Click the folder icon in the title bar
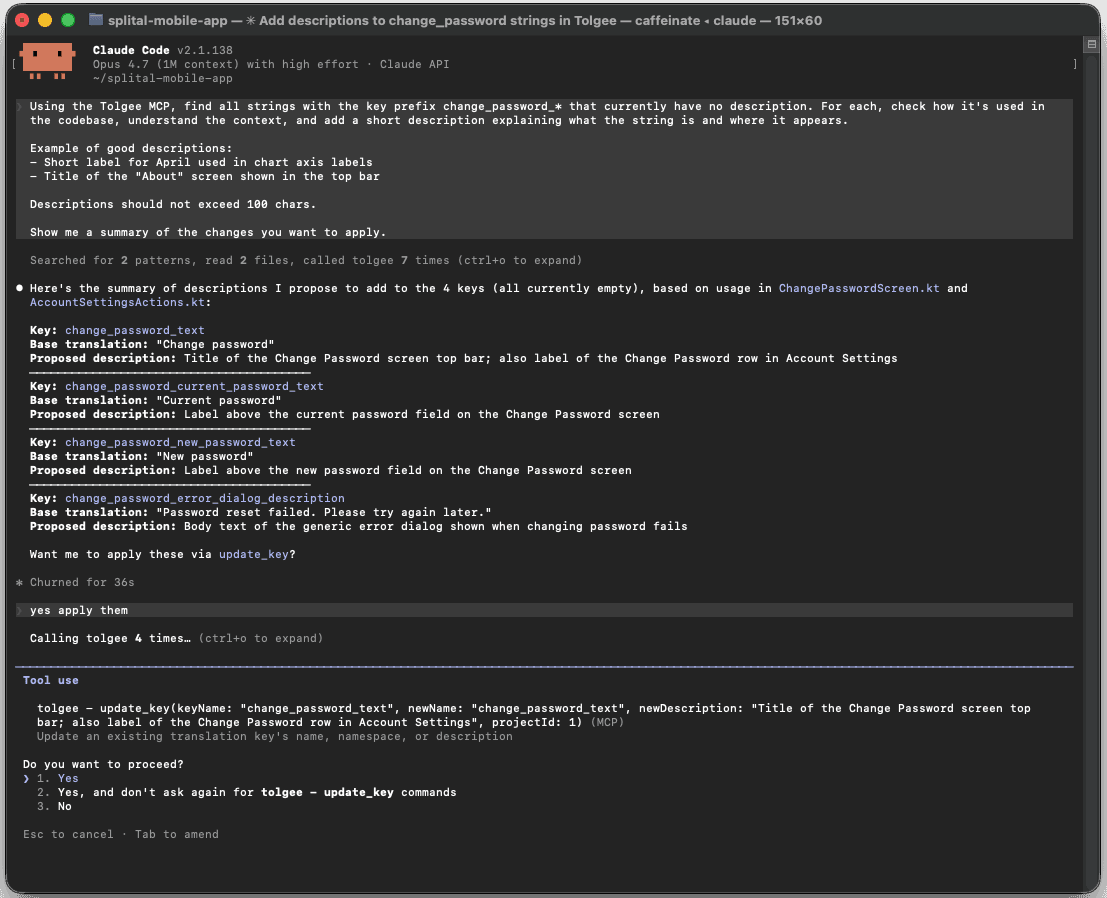1107x898 pixels. 96,20
